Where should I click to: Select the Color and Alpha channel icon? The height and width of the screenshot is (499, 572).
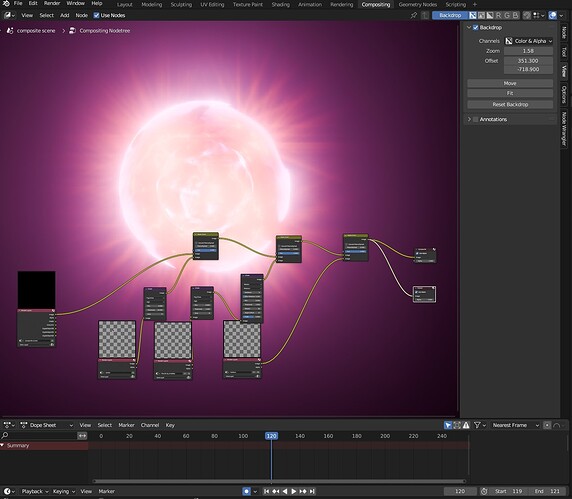click(x=473, y=15)
